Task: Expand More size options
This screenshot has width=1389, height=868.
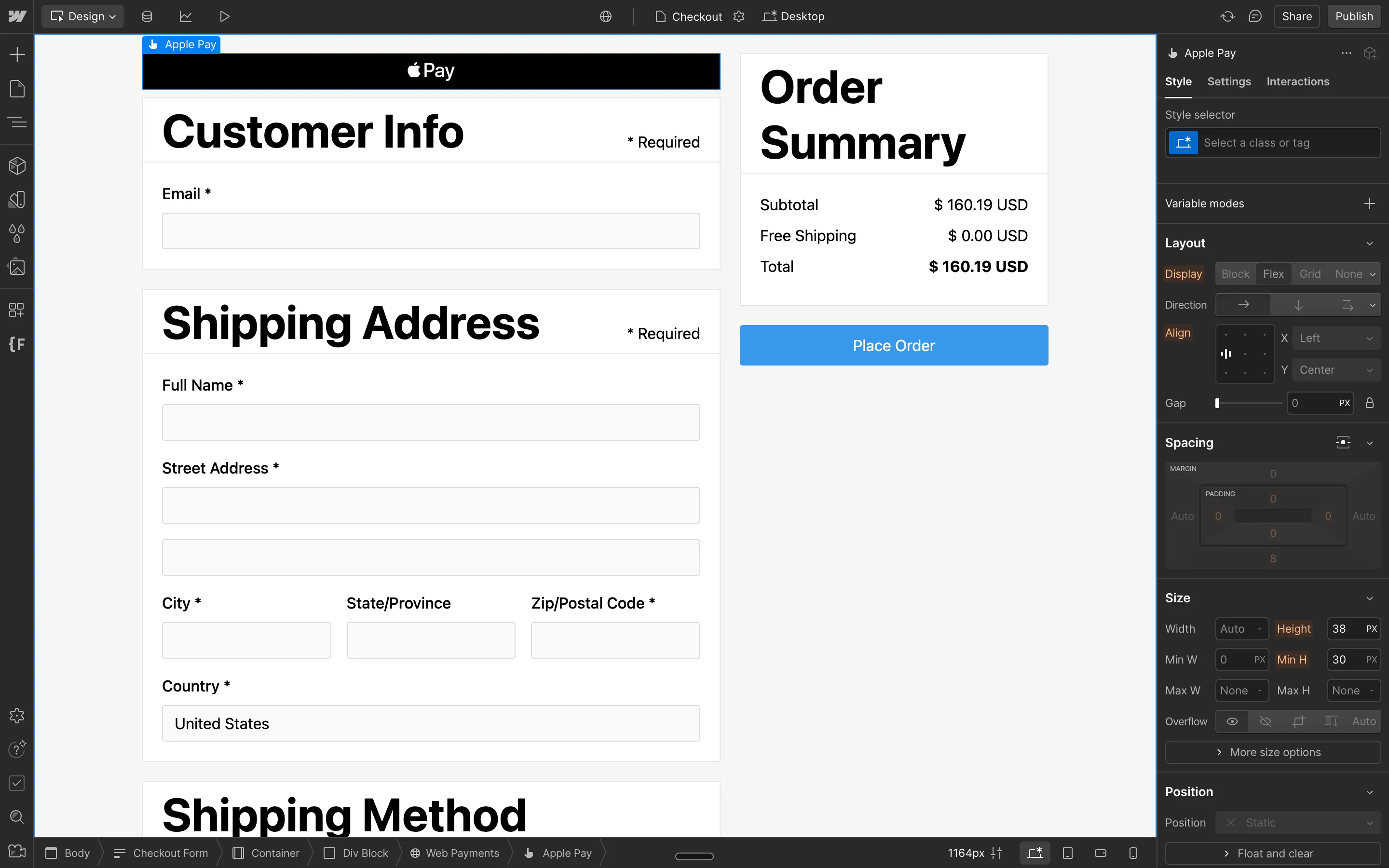Action: (1272, 752)
